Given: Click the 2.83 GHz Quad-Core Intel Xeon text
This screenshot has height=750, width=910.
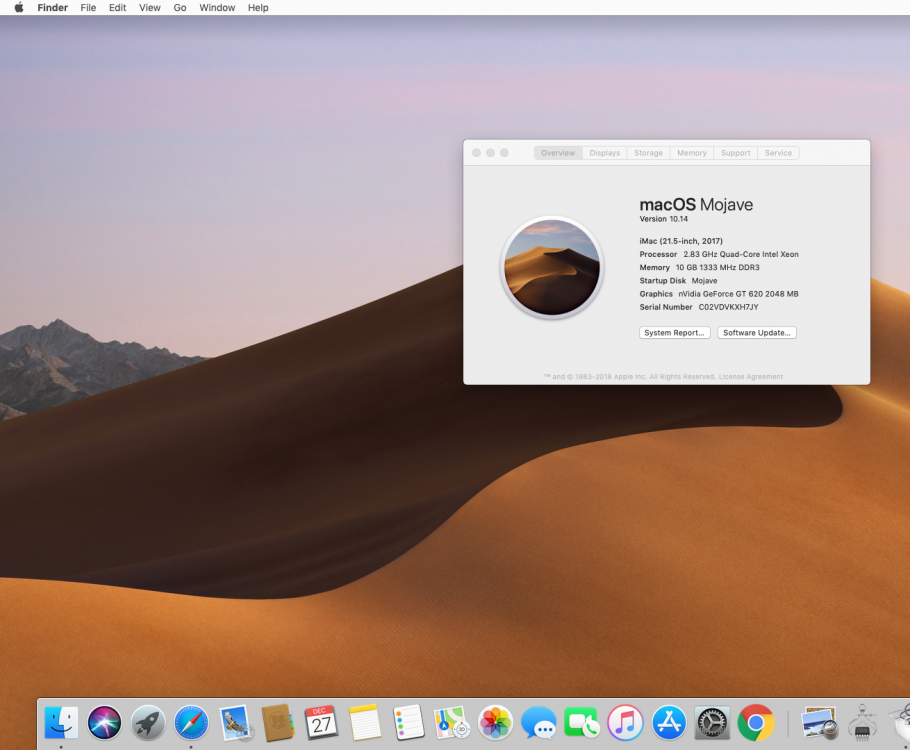Looking at the screenshot, I should coord(741,254).
